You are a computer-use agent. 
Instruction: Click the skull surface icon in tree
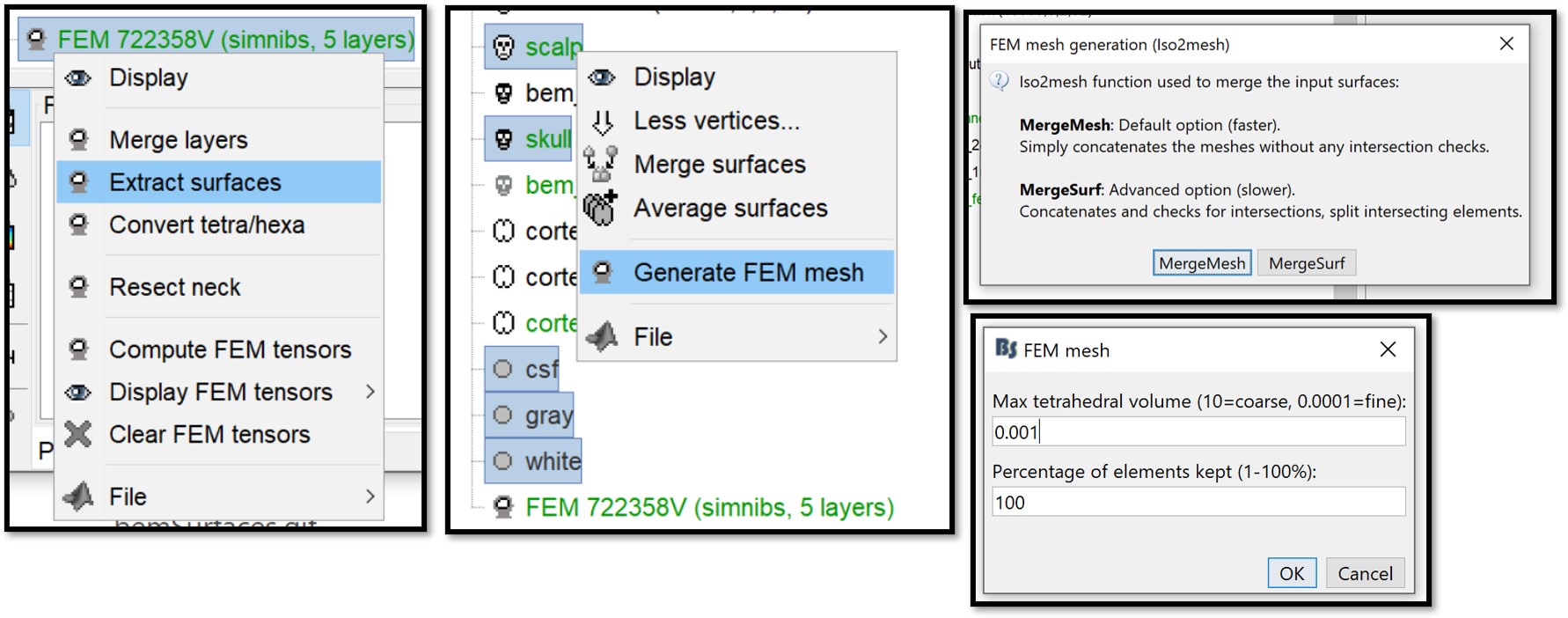(503, 139)
